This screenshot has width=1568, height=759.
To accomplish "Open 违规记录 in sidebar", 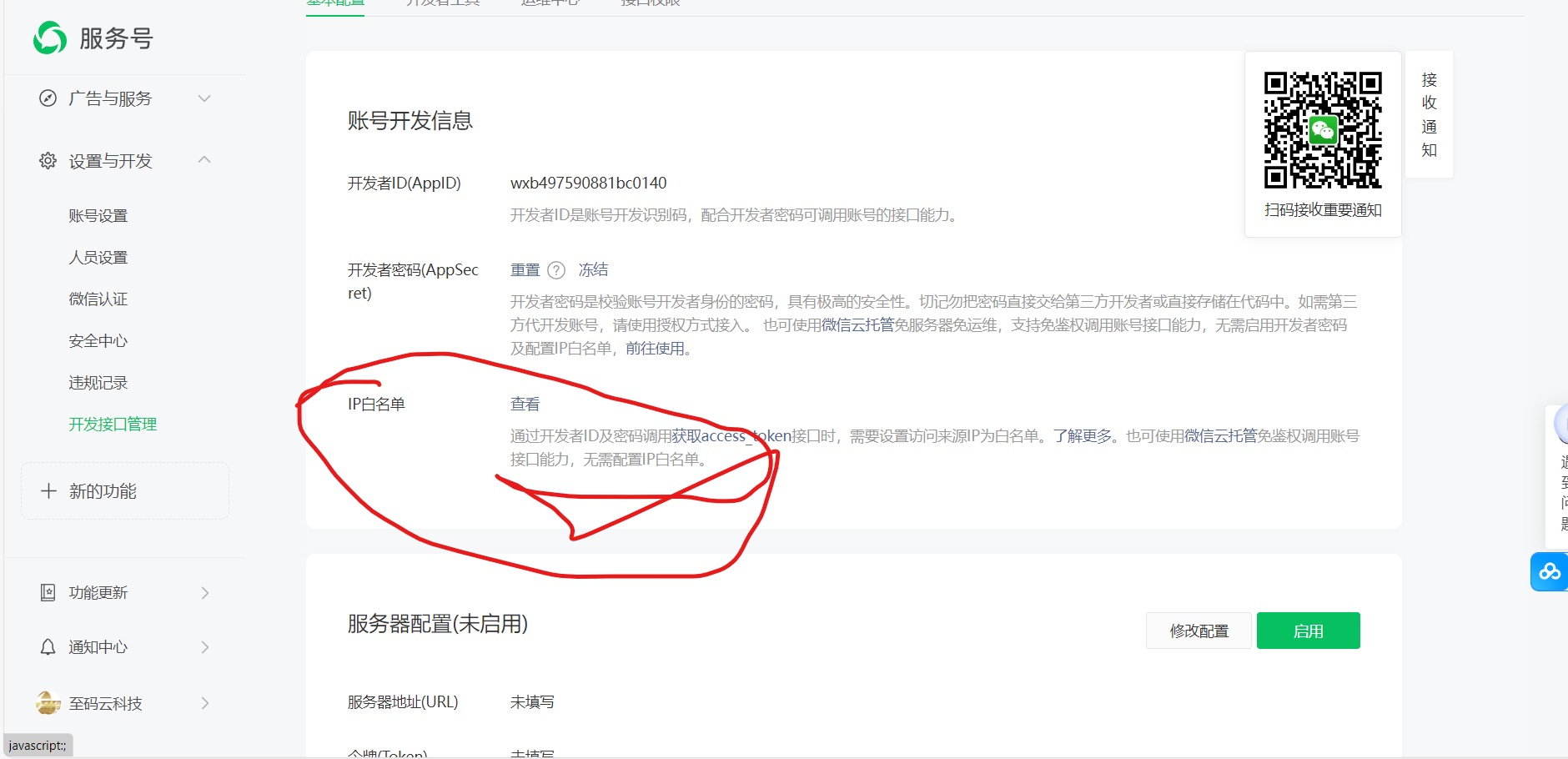I will pos(98,383).
